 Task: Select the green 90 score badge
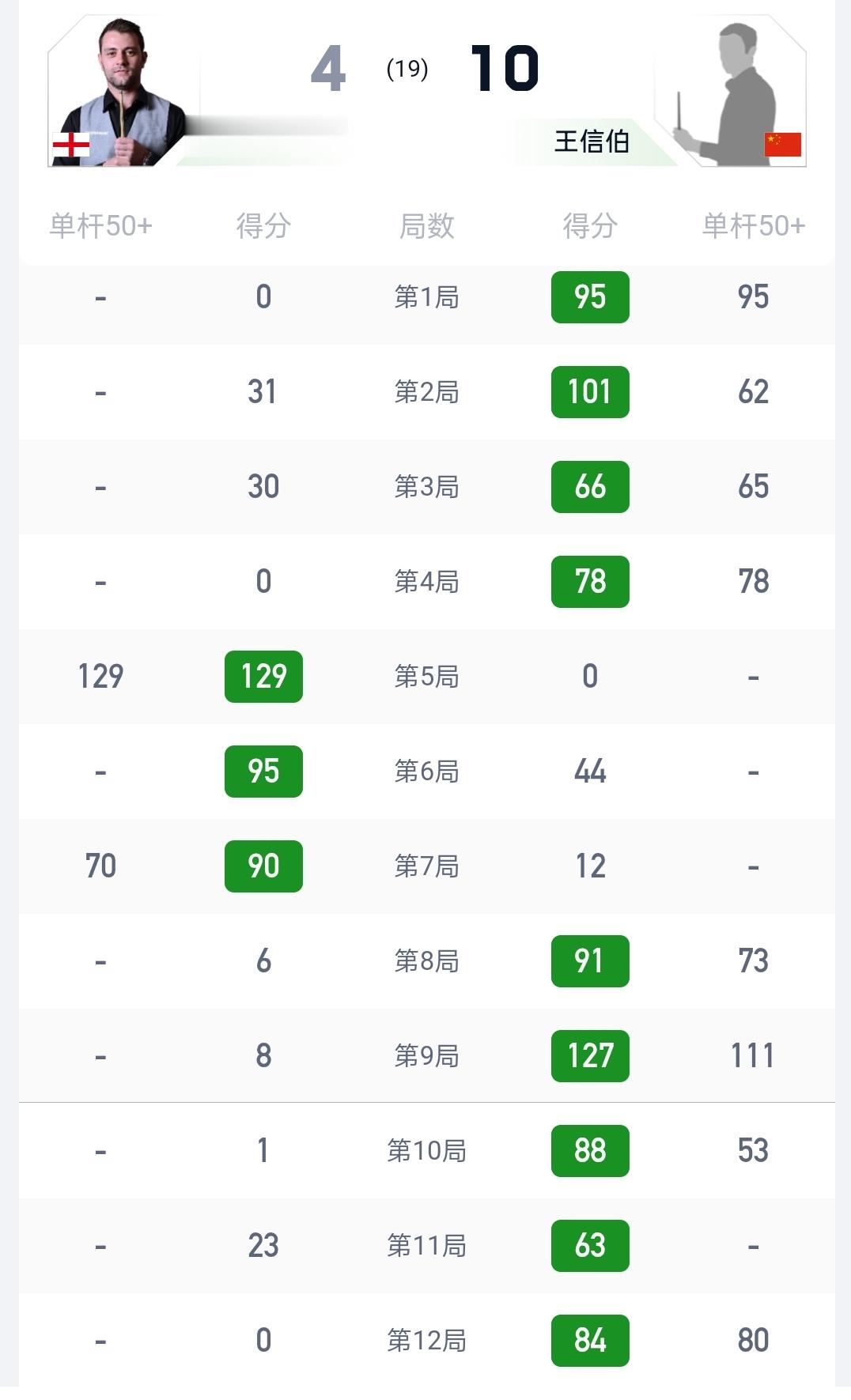tap(263, 866)
